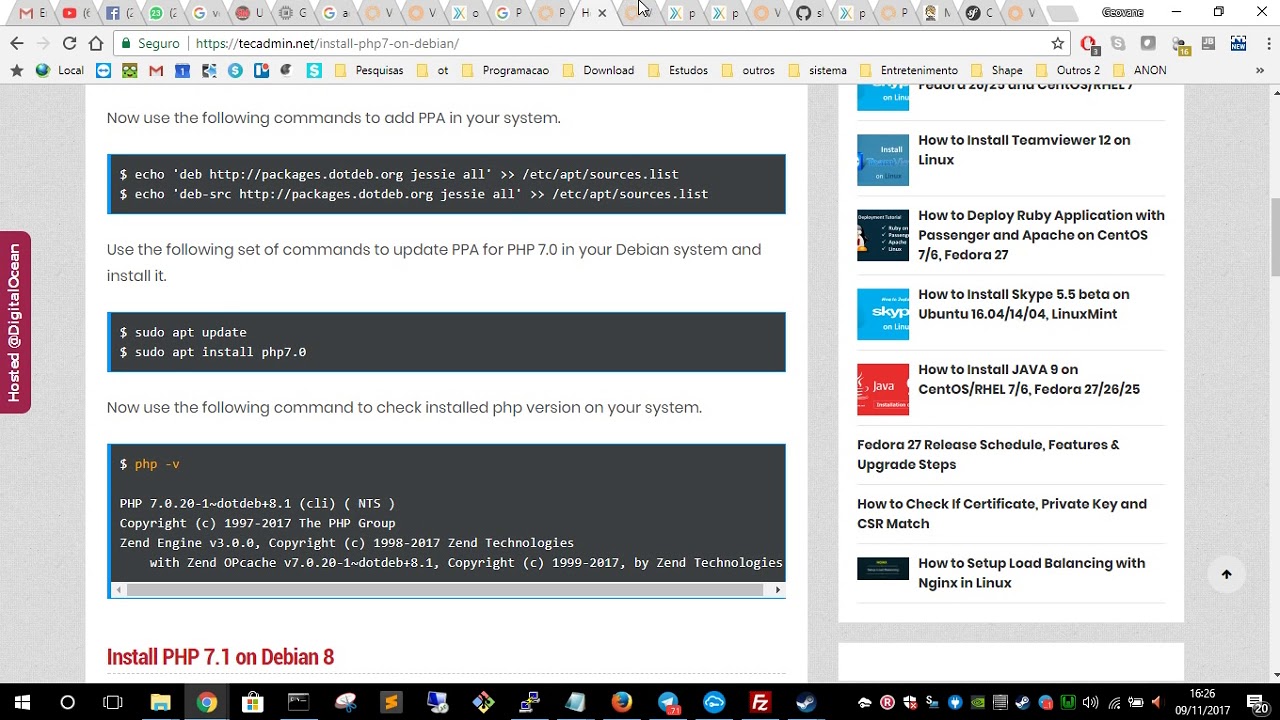Bookmark this page with star icon
This screenshot has height=720, width=1280.
tap(1057, 43)
